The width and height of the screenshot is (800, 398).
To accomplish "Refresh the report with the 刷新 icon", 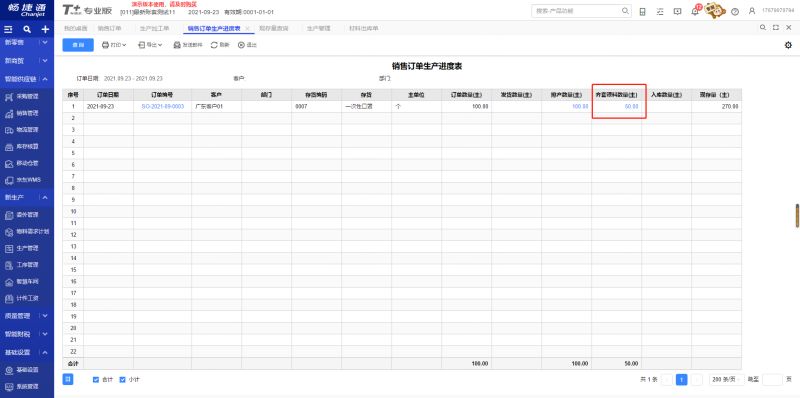I will 220,45.
